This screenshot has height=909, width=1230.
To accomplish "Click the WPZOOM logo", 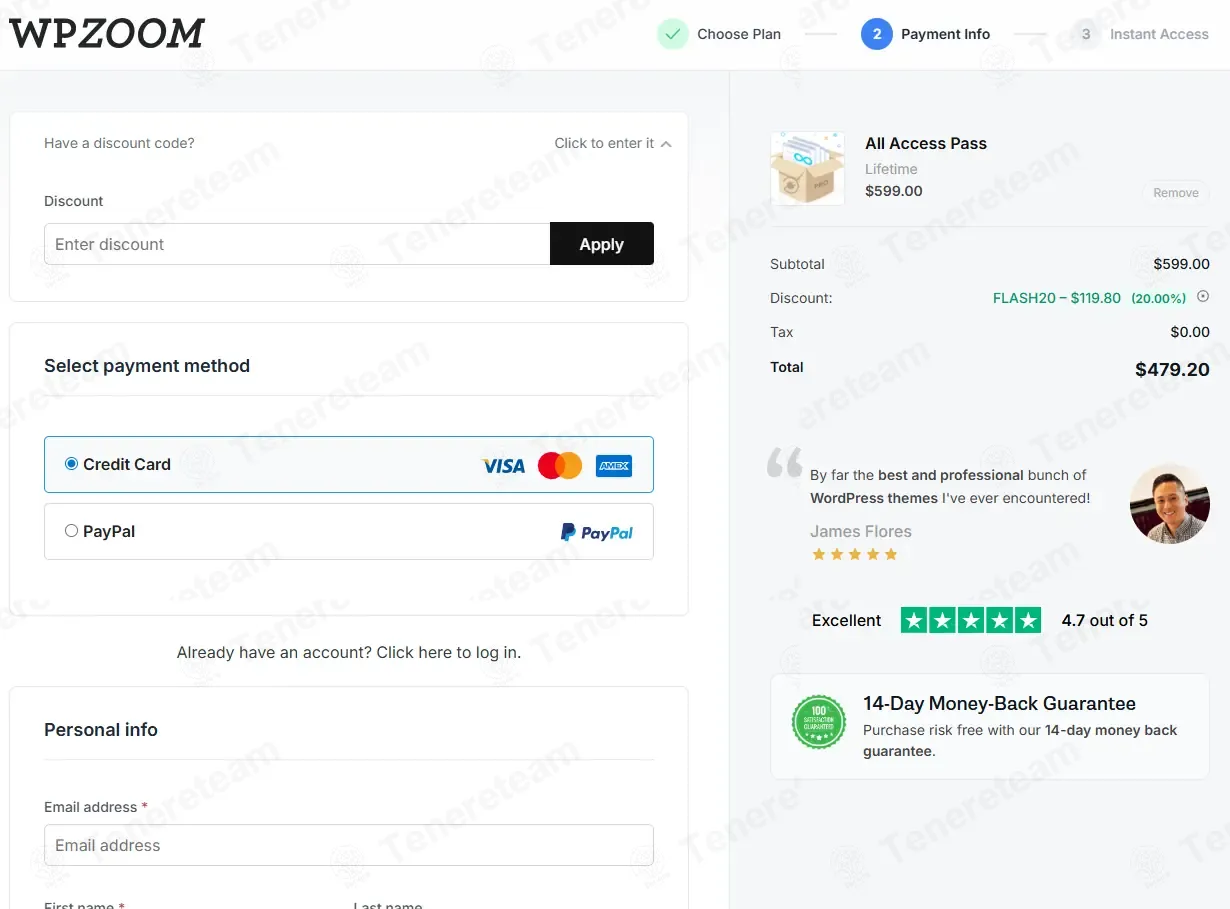I will [107, 34].
